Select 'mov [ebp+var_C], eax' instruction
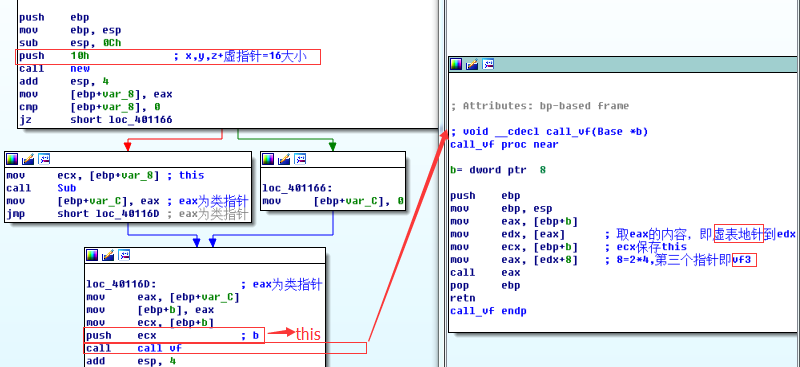This screenshot has height=367, width=800. click(x=83, y=201)
